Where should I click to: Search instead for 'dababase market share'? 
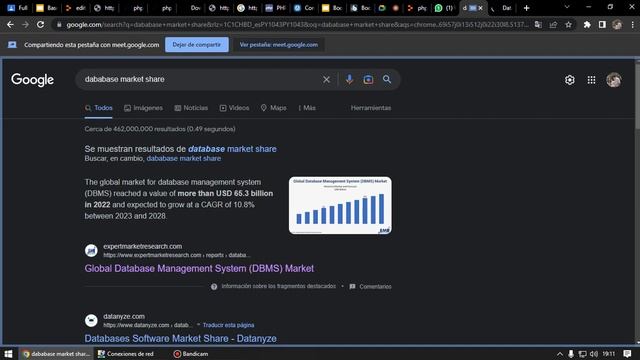click(184, 158)
